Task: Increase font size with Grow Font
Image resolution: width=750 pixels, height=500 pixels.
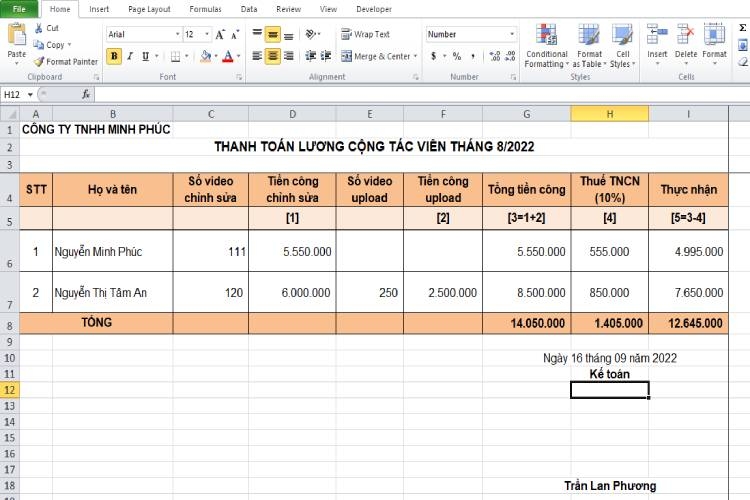Action: click(220, 34)
